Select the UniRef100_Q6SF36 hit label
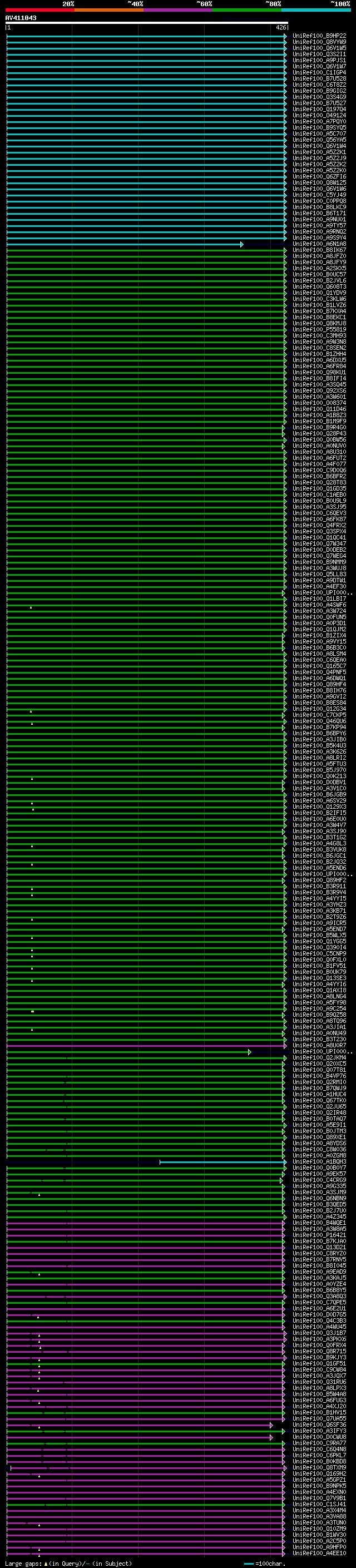Image resolution: width=356 pixels, height=1568 pixels. (319, 1424)
